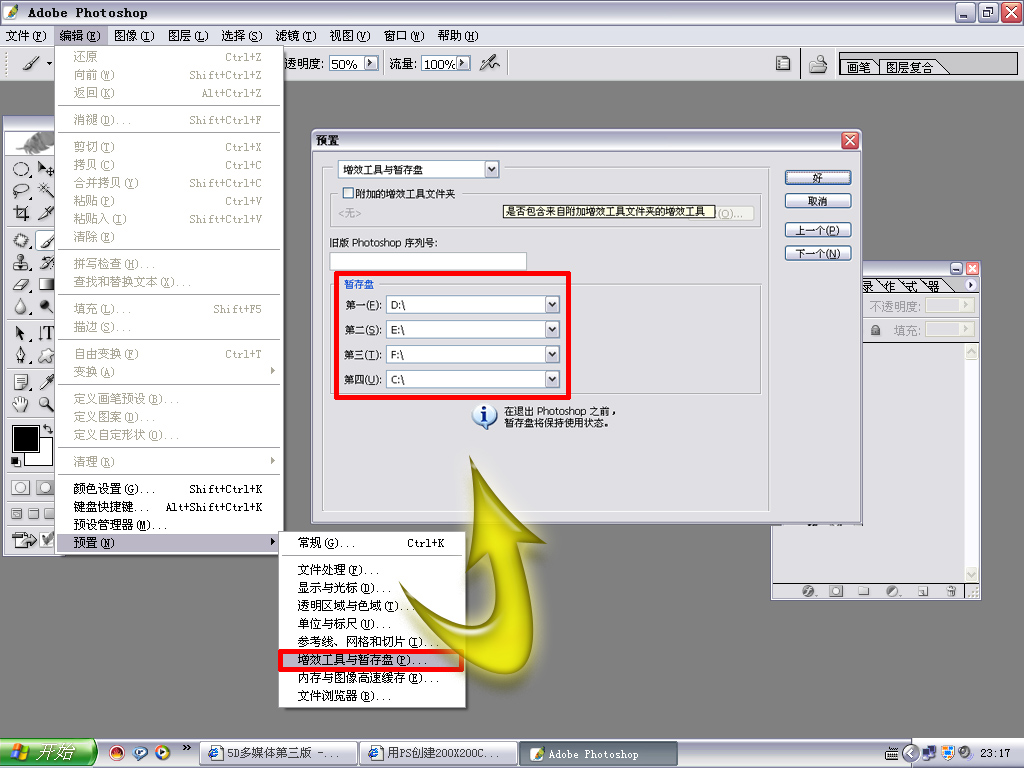Viewport: 1024px width, 768px height.
Task: Click the swap foreground/background colors arrow
Action: 48,429
